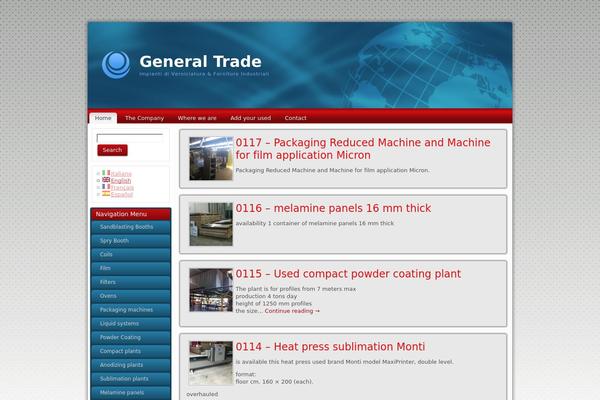Click the UK flag icon

106,180
